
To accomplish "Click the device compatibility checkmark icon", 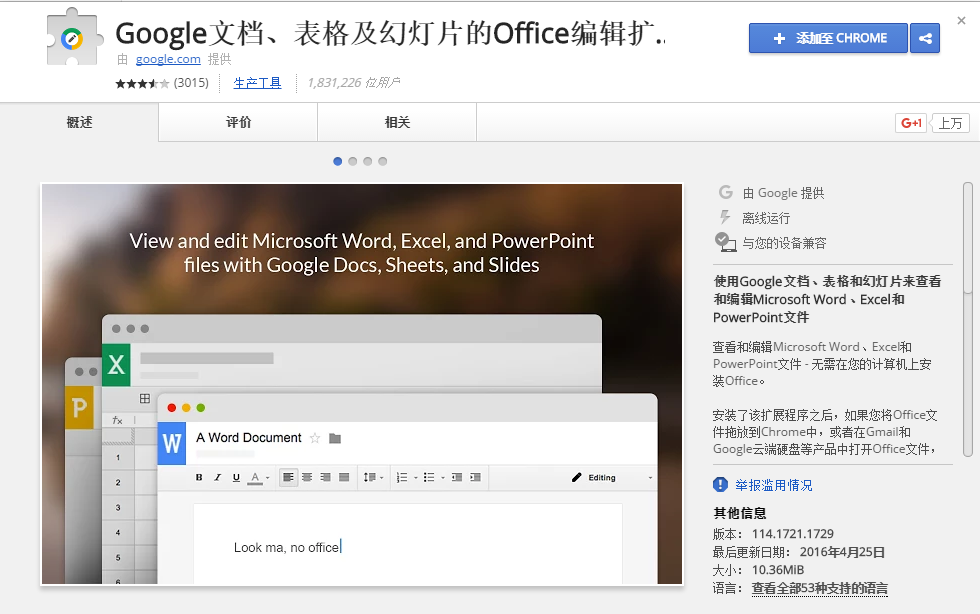I will pos(725,243).
